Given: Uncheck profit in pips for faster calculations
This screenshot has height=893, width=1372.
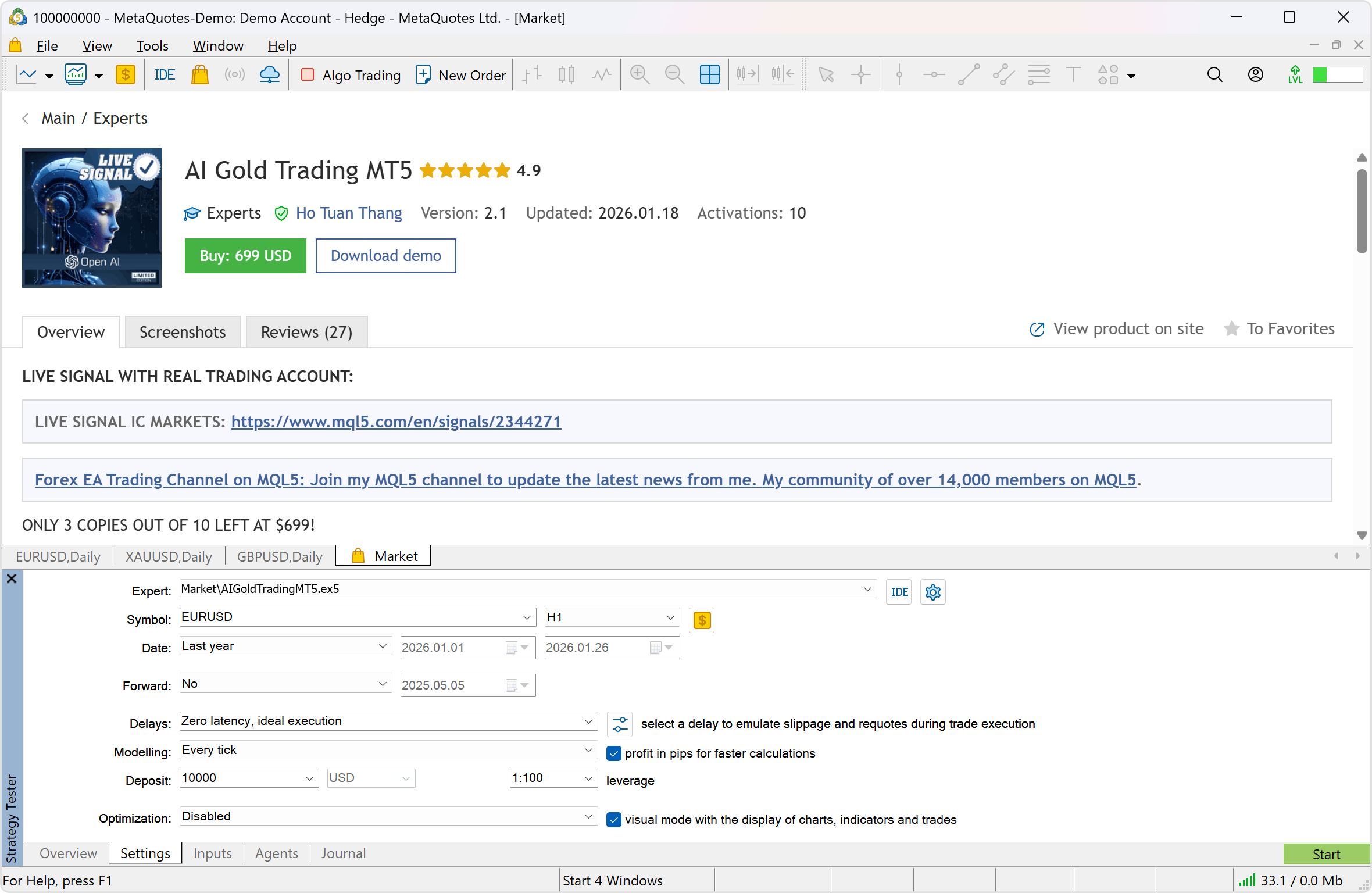Looking at the screenshot, I should [614, 753].
